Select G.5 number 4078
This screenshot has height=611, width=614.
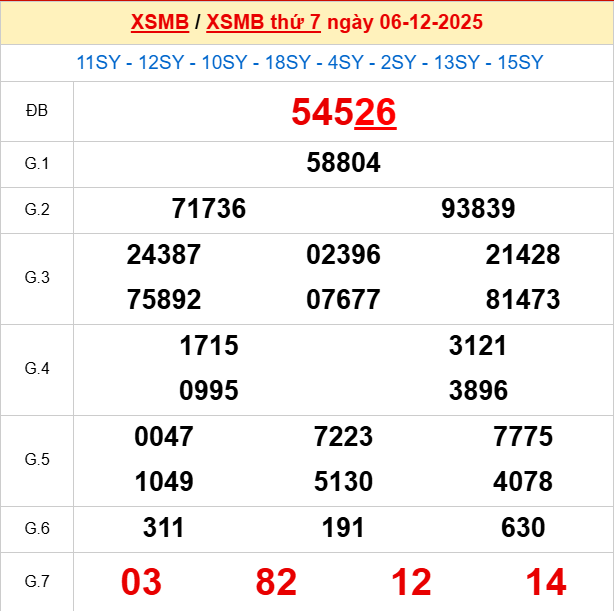[x=523, y=482]
